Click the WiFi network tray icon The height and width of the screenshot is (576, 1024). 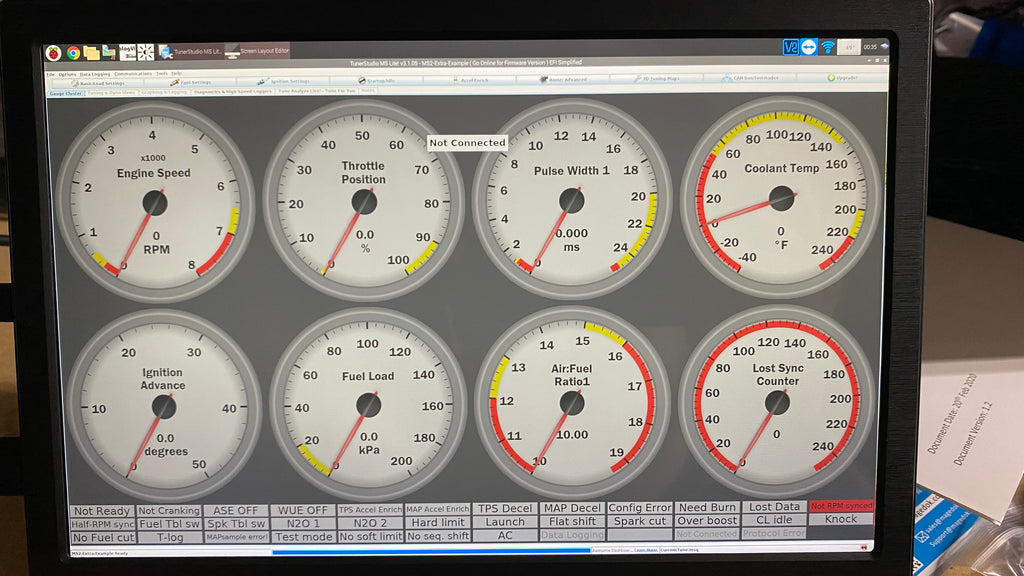point(827,47)
